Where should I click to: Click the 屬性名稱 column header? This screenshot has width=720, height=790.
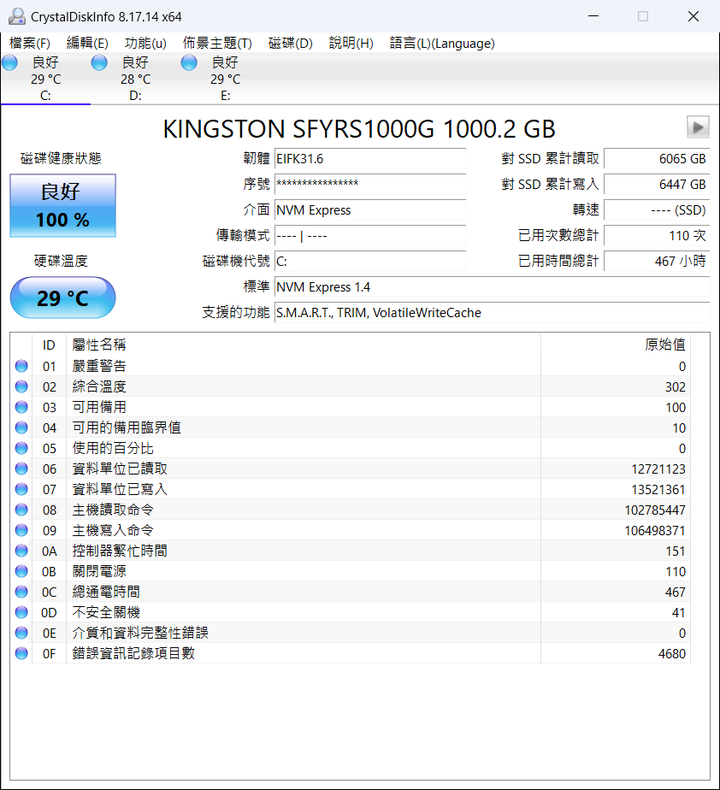pos(303,345)
